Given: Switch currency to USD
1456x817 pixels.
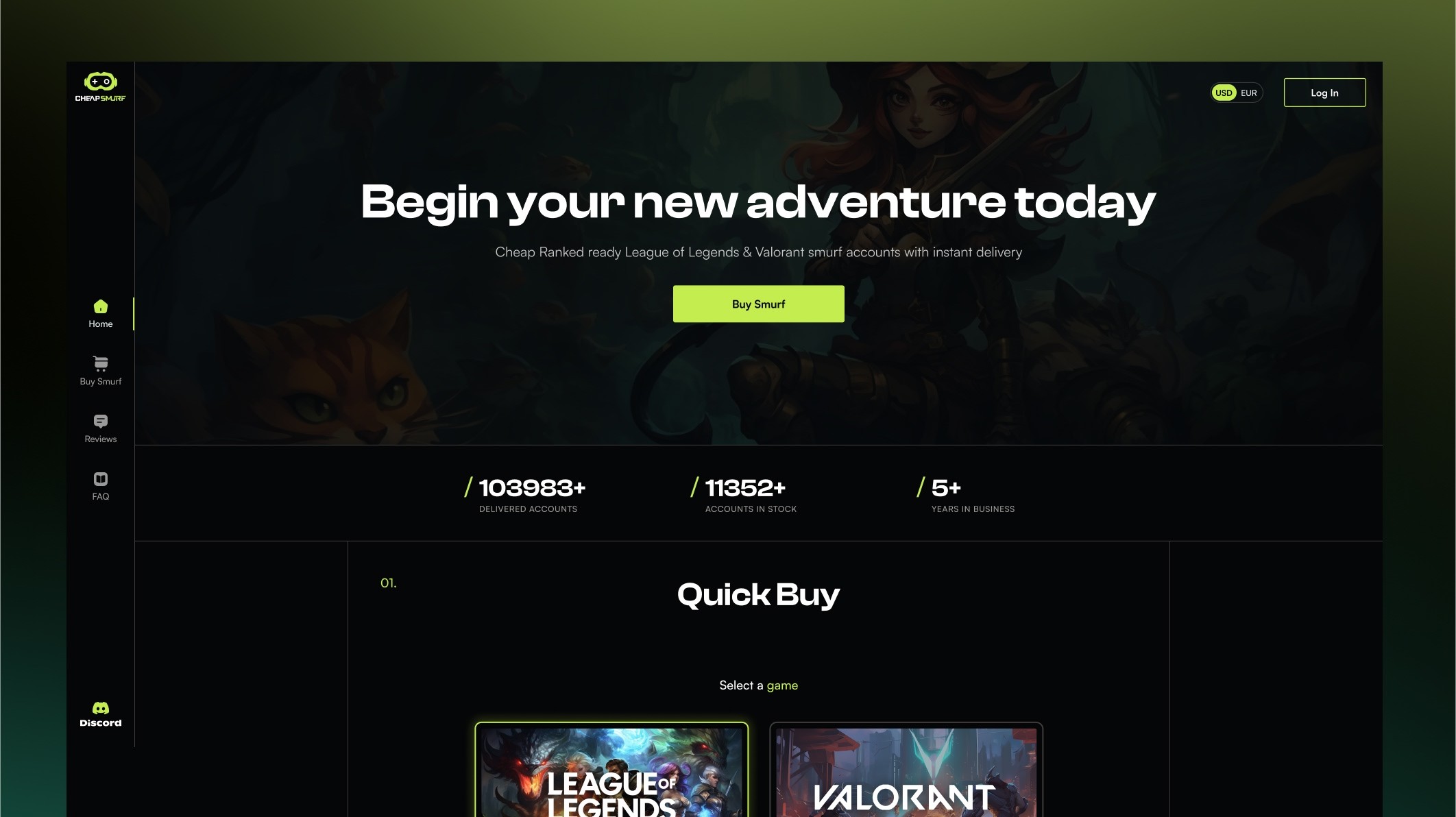Looking at the screenshot, I should pos(1224,93).
